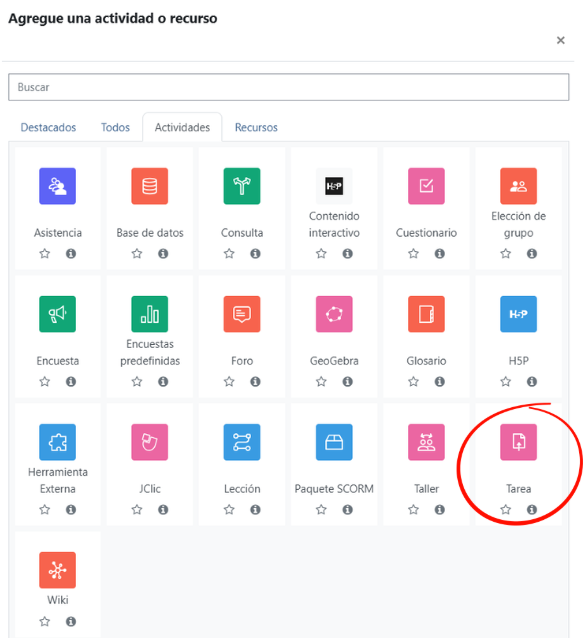587x638 pixels.
Task: Add the Taller activity
Action: [426, 442]
